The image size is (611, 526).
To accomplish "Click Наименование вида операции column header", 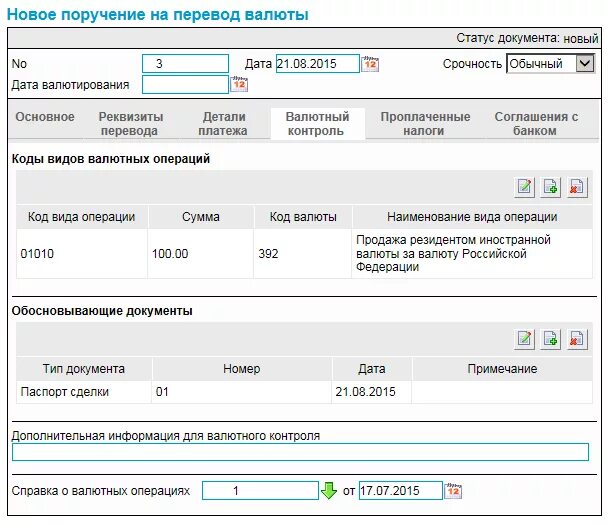I will [x=472, y=217].
